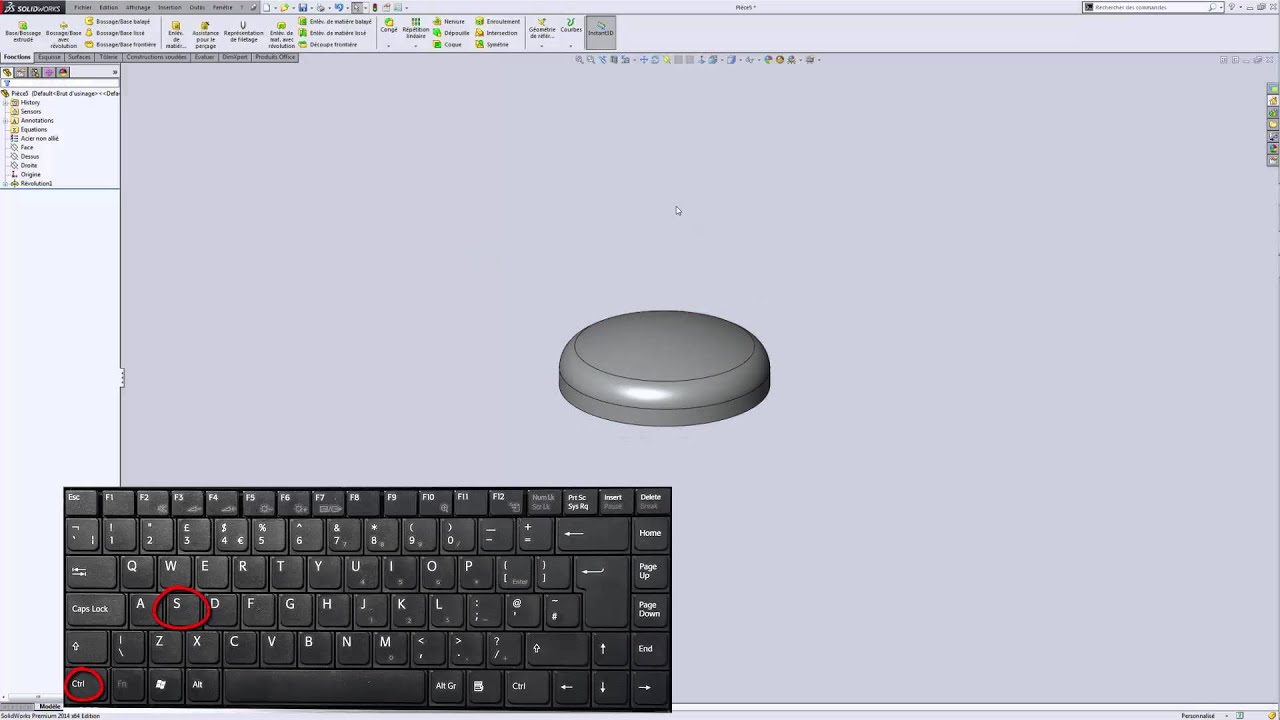Click the Base/Bossage extrudé tool
The width and height of the screenshot is (1280, 720).
tap(23, 30)
